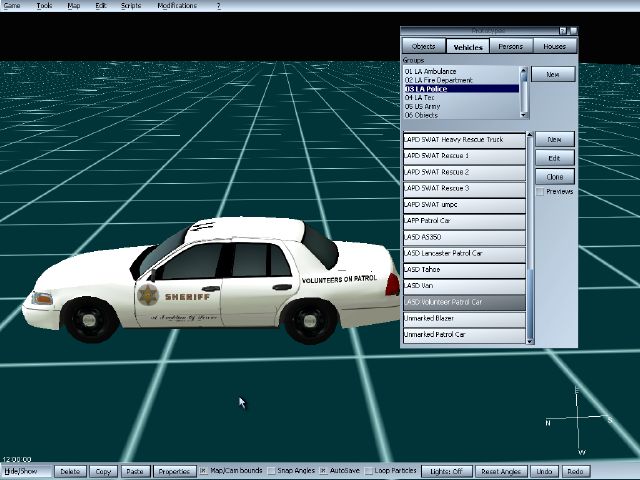Toggle the Preview checkbox
The height and width of the screenshot is (480, 640).
[540, 192]
